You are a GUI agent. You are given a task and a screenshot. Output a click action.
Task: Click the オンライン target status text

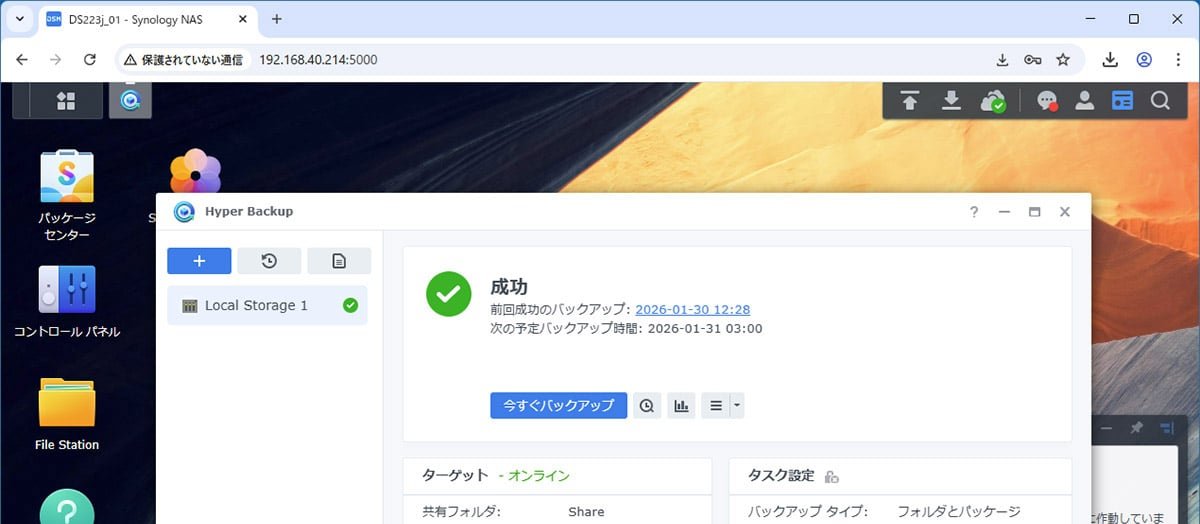click(x=539, y=476)
